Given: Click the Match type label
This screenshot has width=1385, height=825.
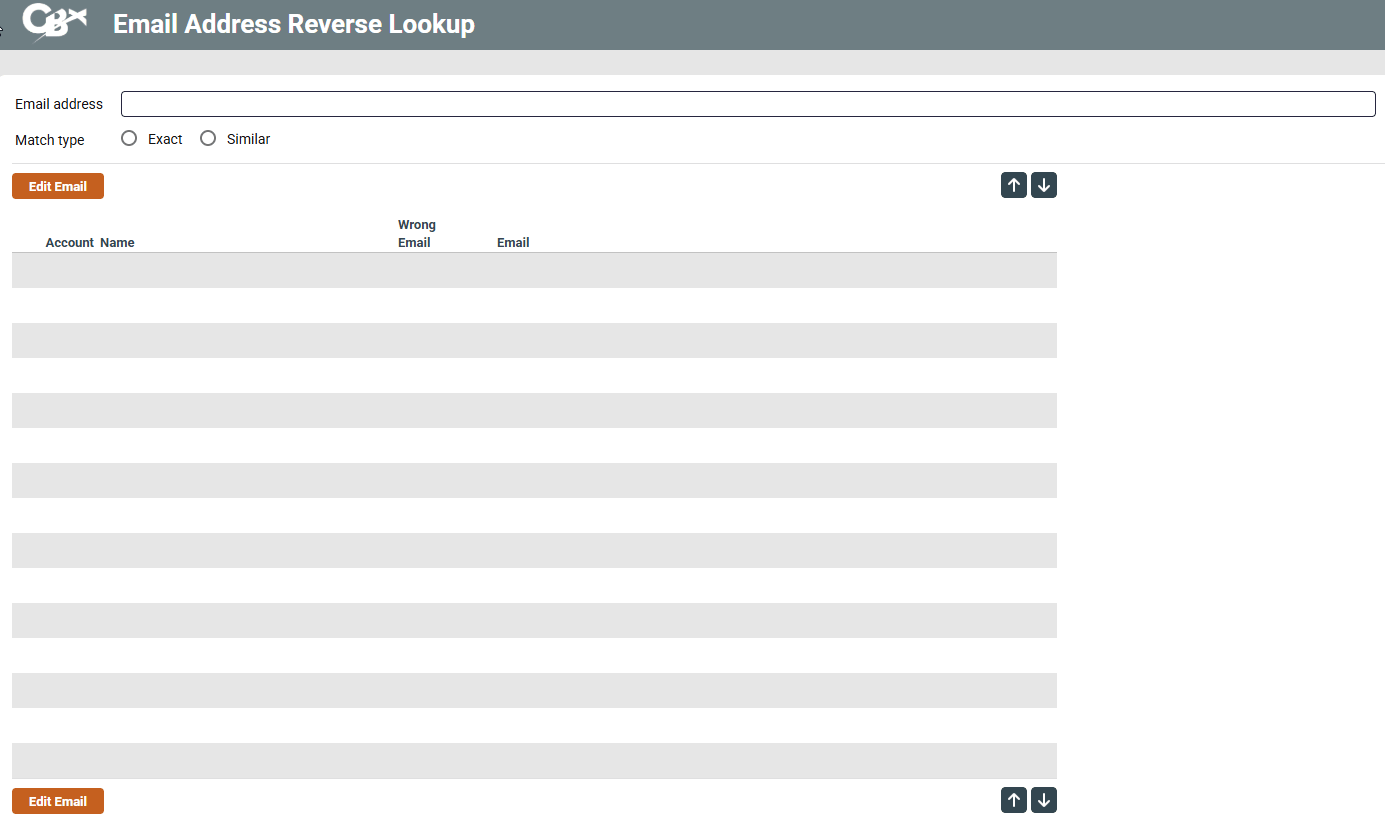Looking at the screenshot, I should coord(50,140).
